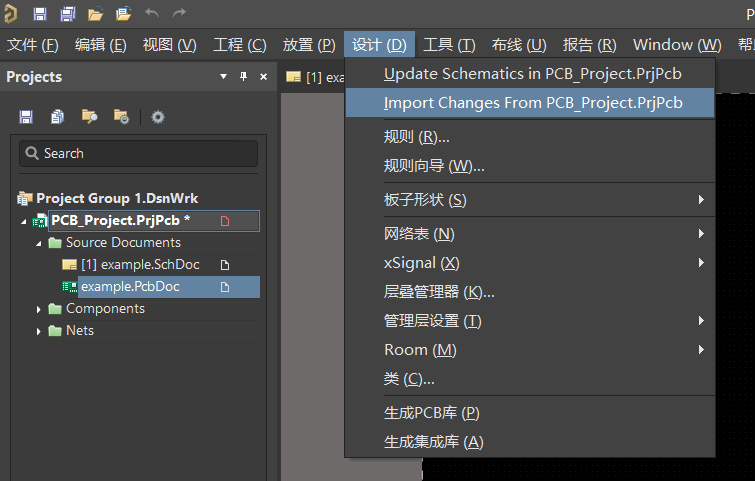Image resolution: width=755 pixels, height=481 pixels.
Task: Open Projects panel dropdown arrow
Action: (x=223, y=77)
